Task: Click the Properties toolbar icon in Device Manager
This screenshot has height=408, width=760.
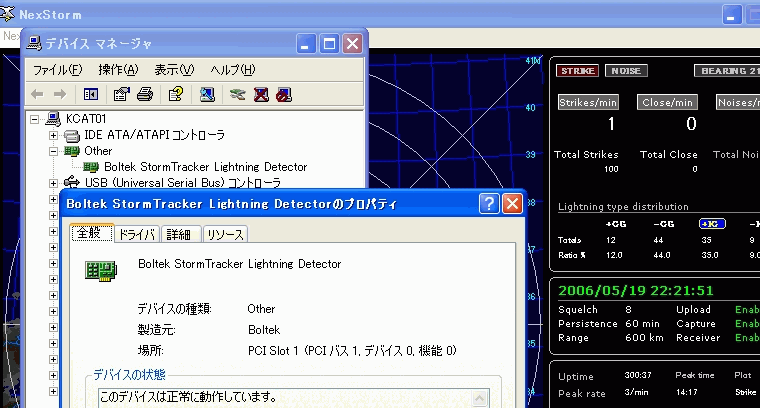Action: point(122,95)
